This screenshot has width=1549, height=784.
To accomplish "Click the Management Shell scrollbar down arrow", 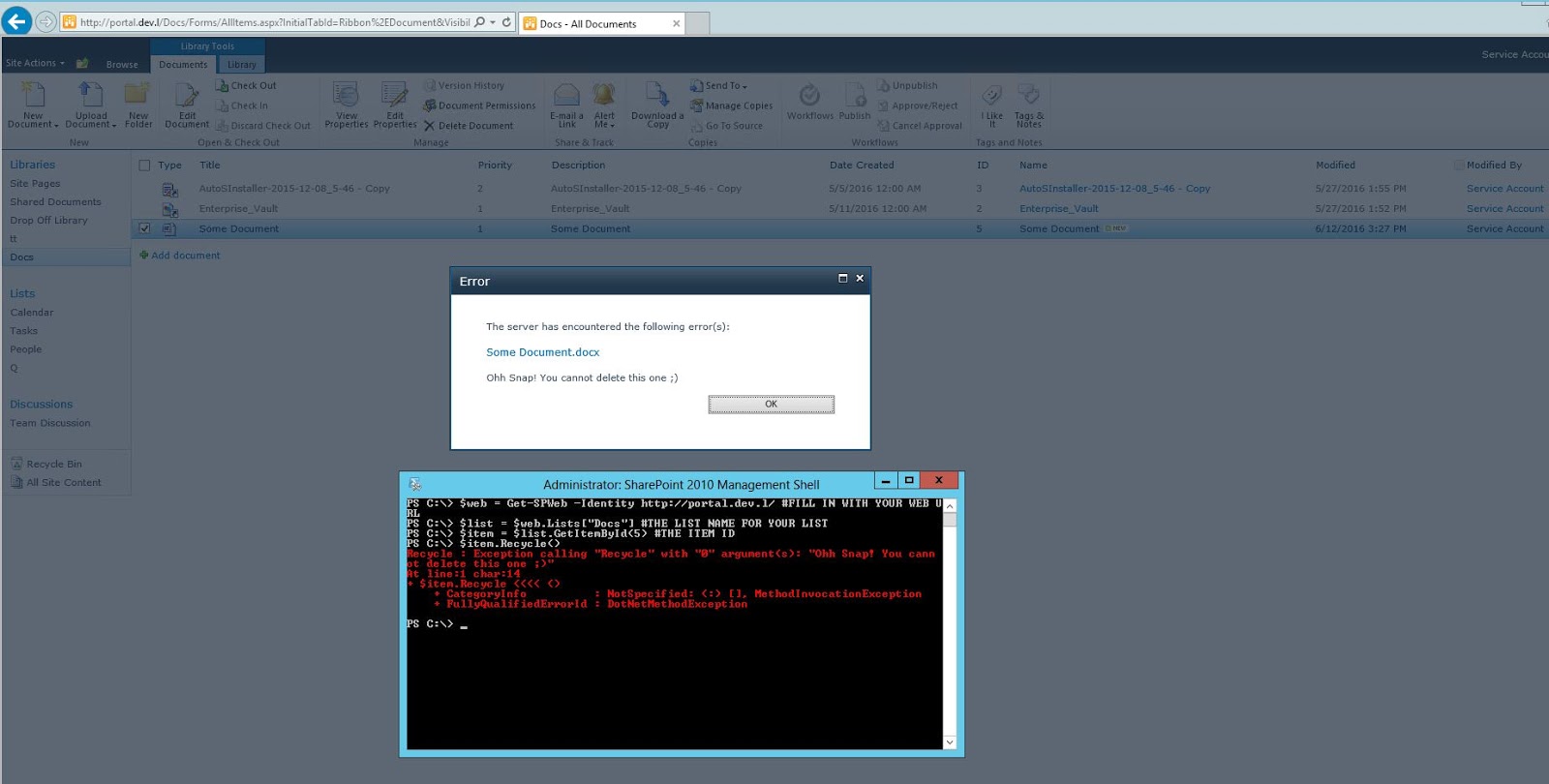I will tap(950, 742).
